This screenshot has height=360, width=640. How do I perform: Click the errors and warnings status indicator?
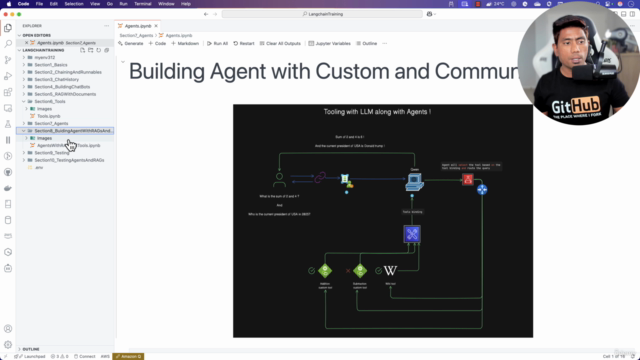(x=60, y=356)
